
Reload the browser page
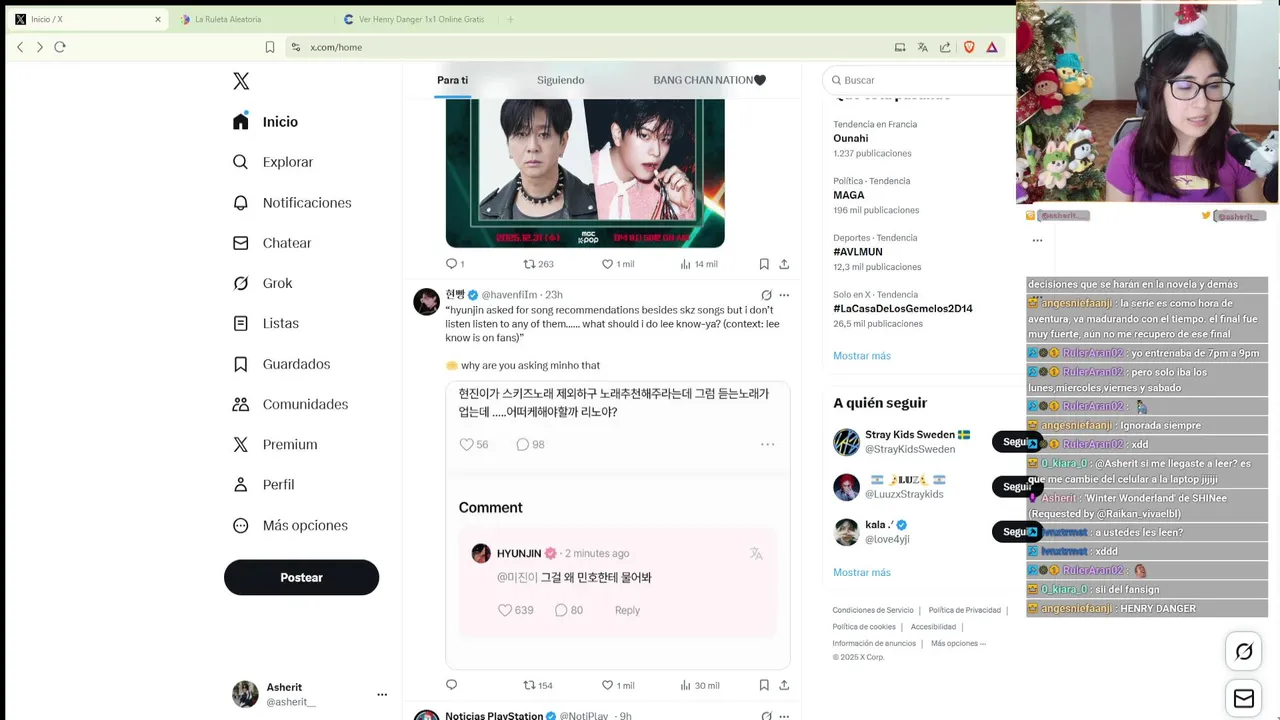(60, 47)
